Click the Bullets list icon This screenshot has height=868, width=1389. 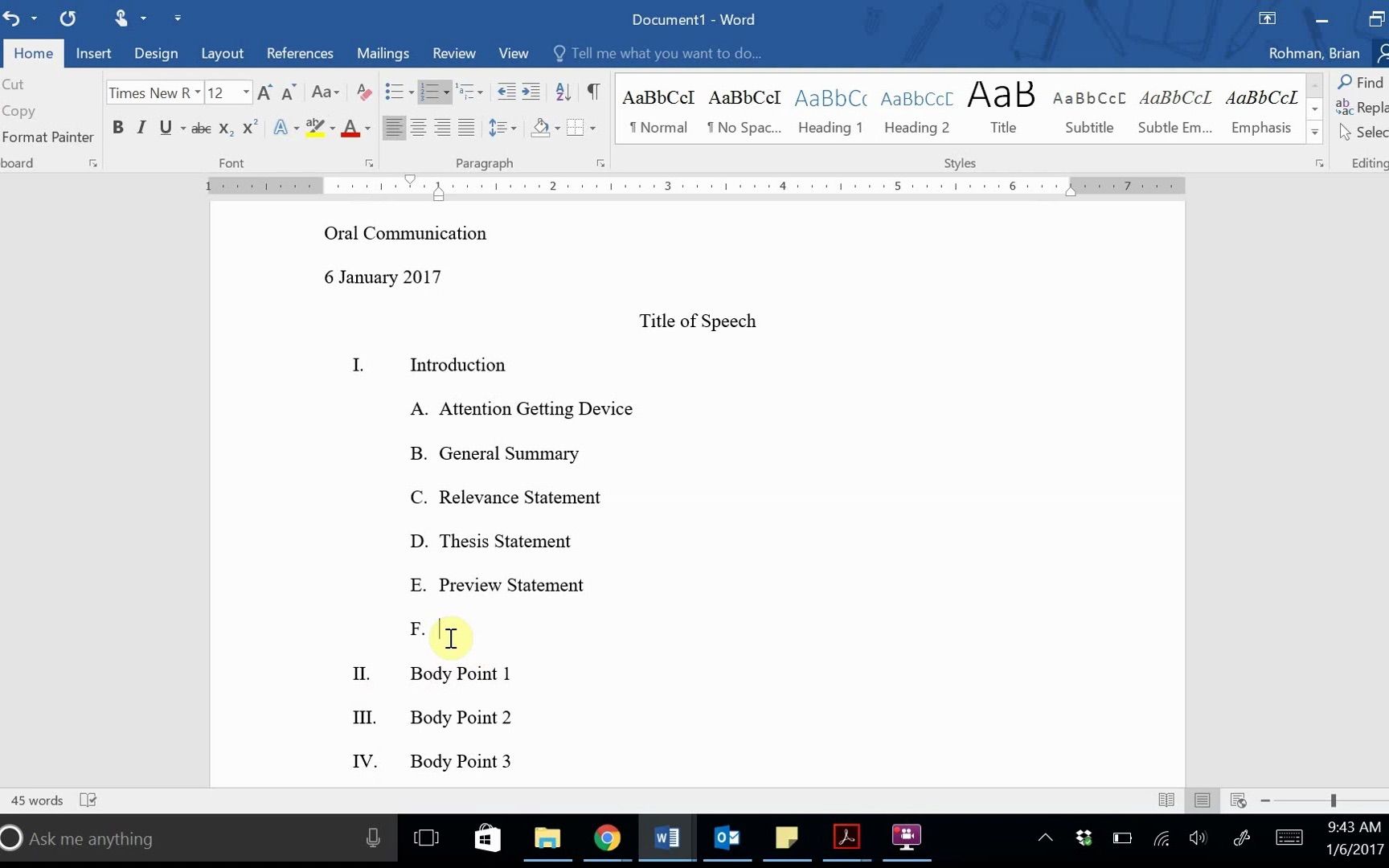[x=394, y=92]
